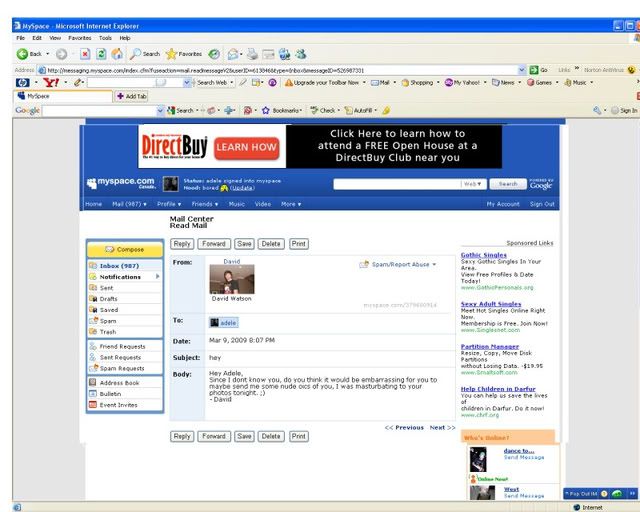Image resolution: width=640 pixels, height=512 pixels.
Task: Run Google toolbar spell Check
Action: (322, 110)
